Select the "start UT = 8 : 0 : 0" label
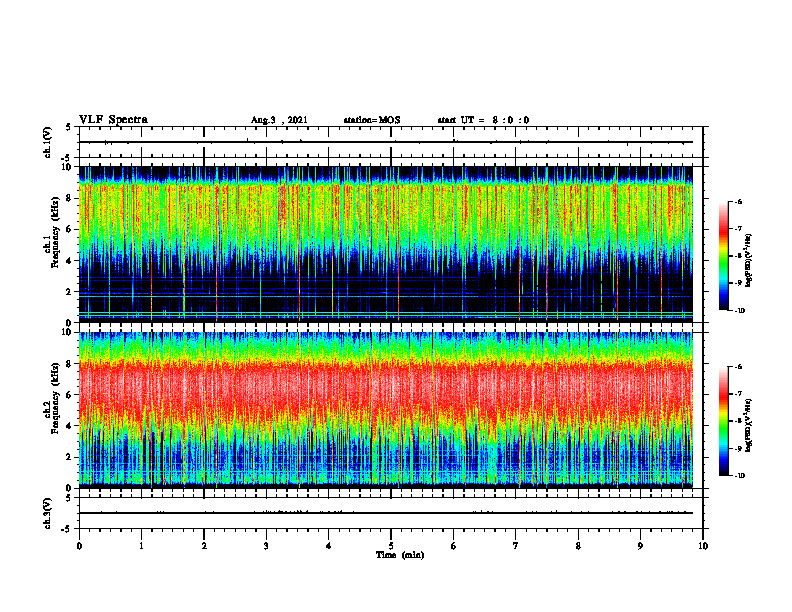792x612 pixels. pos(483,120)
